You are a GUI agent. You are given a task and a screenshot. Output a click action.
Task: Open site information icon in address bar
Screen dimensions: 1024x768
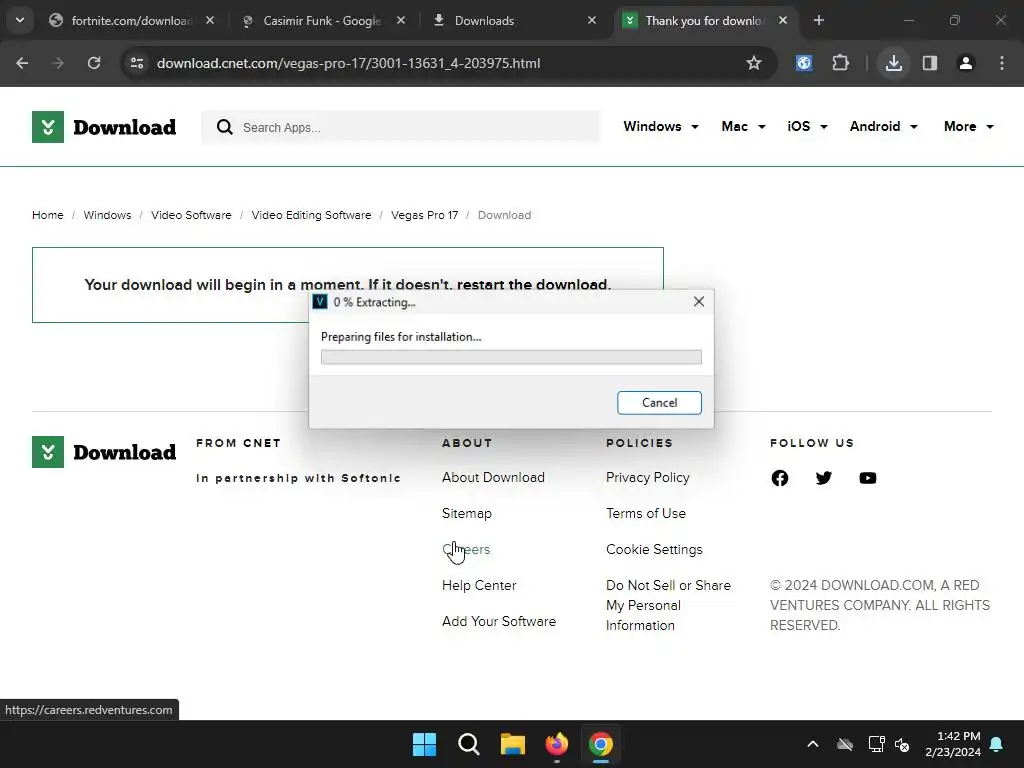tap(137, 63)
